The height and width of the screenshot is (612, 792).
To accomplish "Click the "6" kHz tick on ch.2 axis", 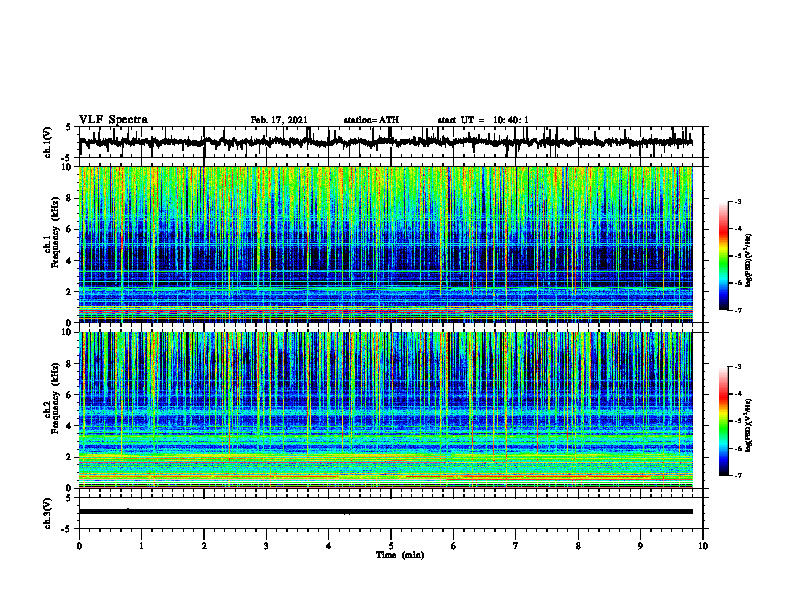I will point(70,395).
